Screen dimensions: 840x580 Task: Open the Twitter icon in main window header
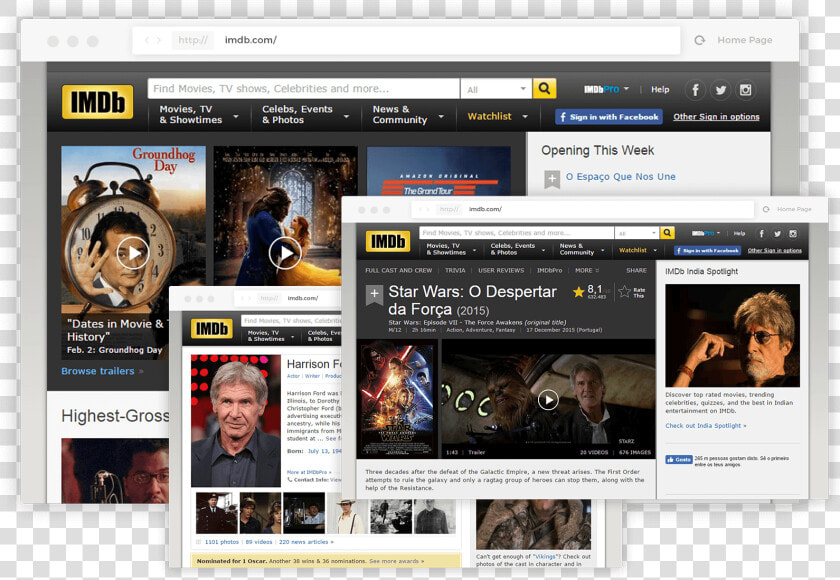(721, 89)
